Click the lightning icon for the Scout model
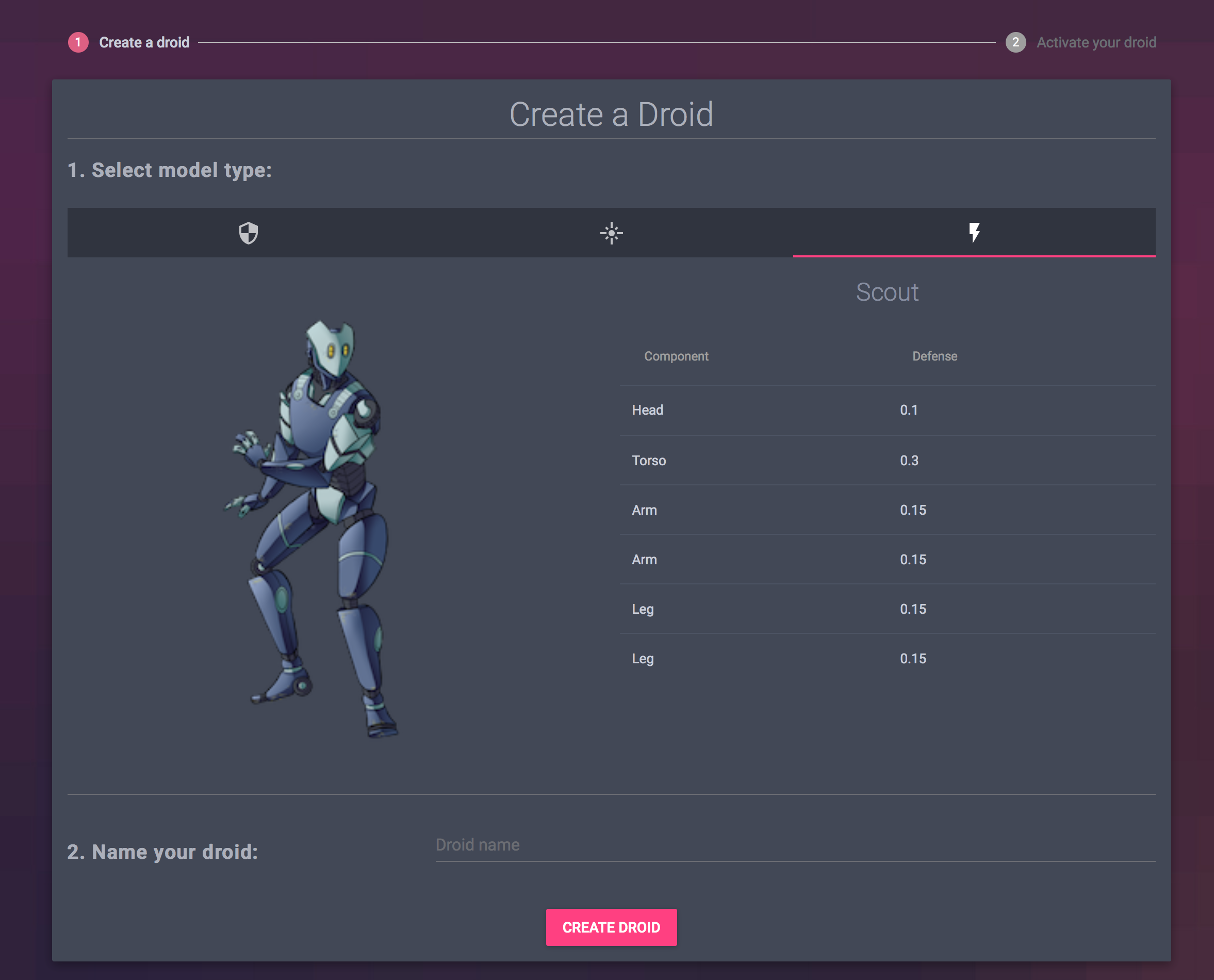Screen dimensions: 1214x980 coord(974,233)
